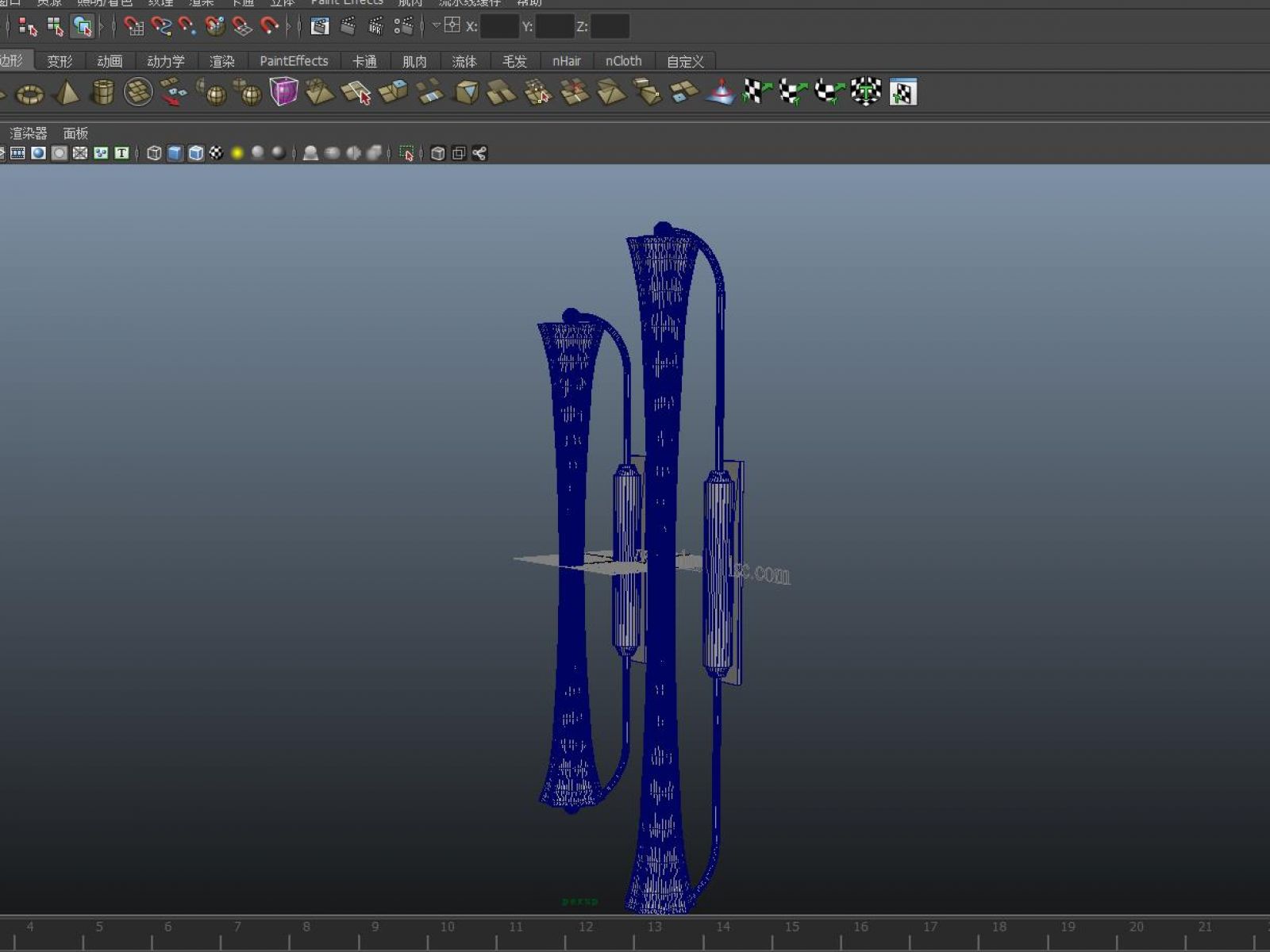Viewport: 1270px width, 952px height.
Task: Toggle wireframe on shaded cube icon
Action: (196, 153)
